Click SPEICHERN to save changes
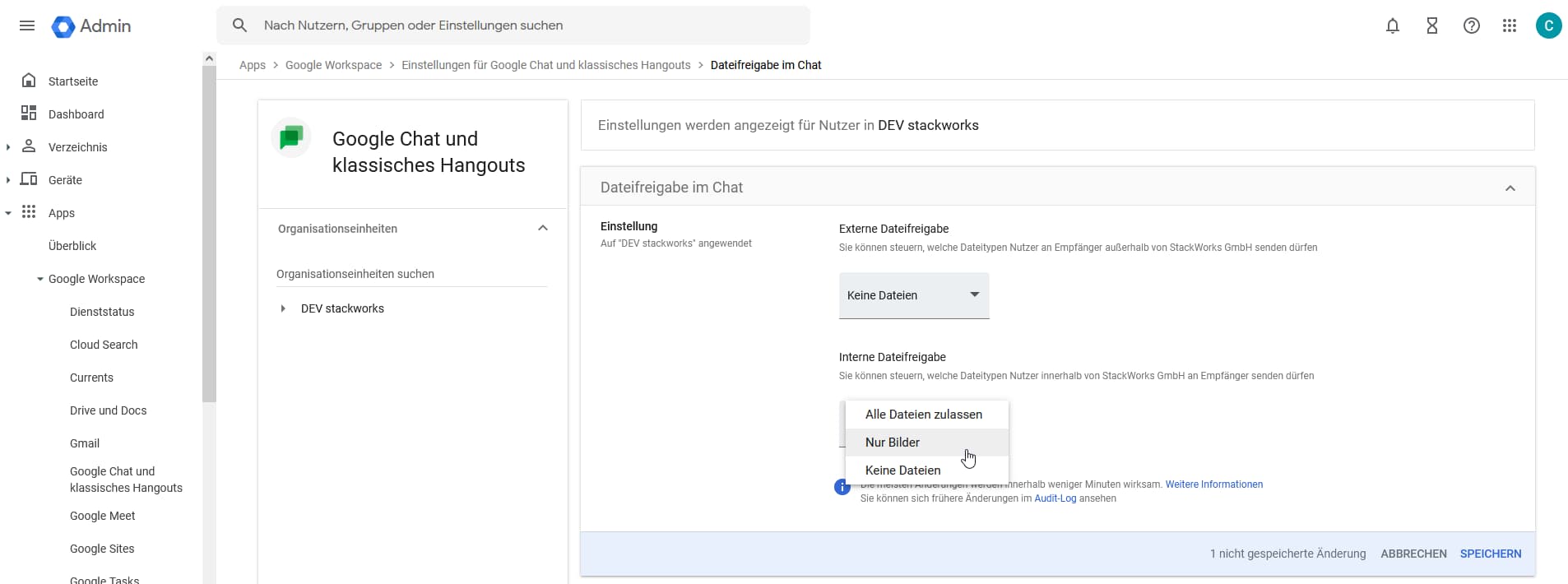Screen dimensions: 1568x584 coord(1491,554)
